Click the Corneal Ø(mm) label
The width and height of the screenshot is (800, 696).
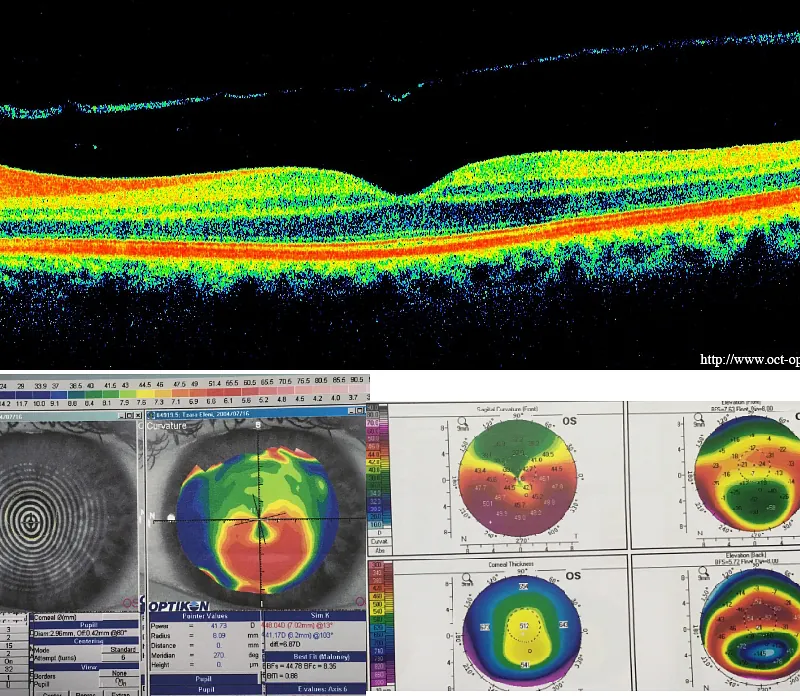pos(55,617)
